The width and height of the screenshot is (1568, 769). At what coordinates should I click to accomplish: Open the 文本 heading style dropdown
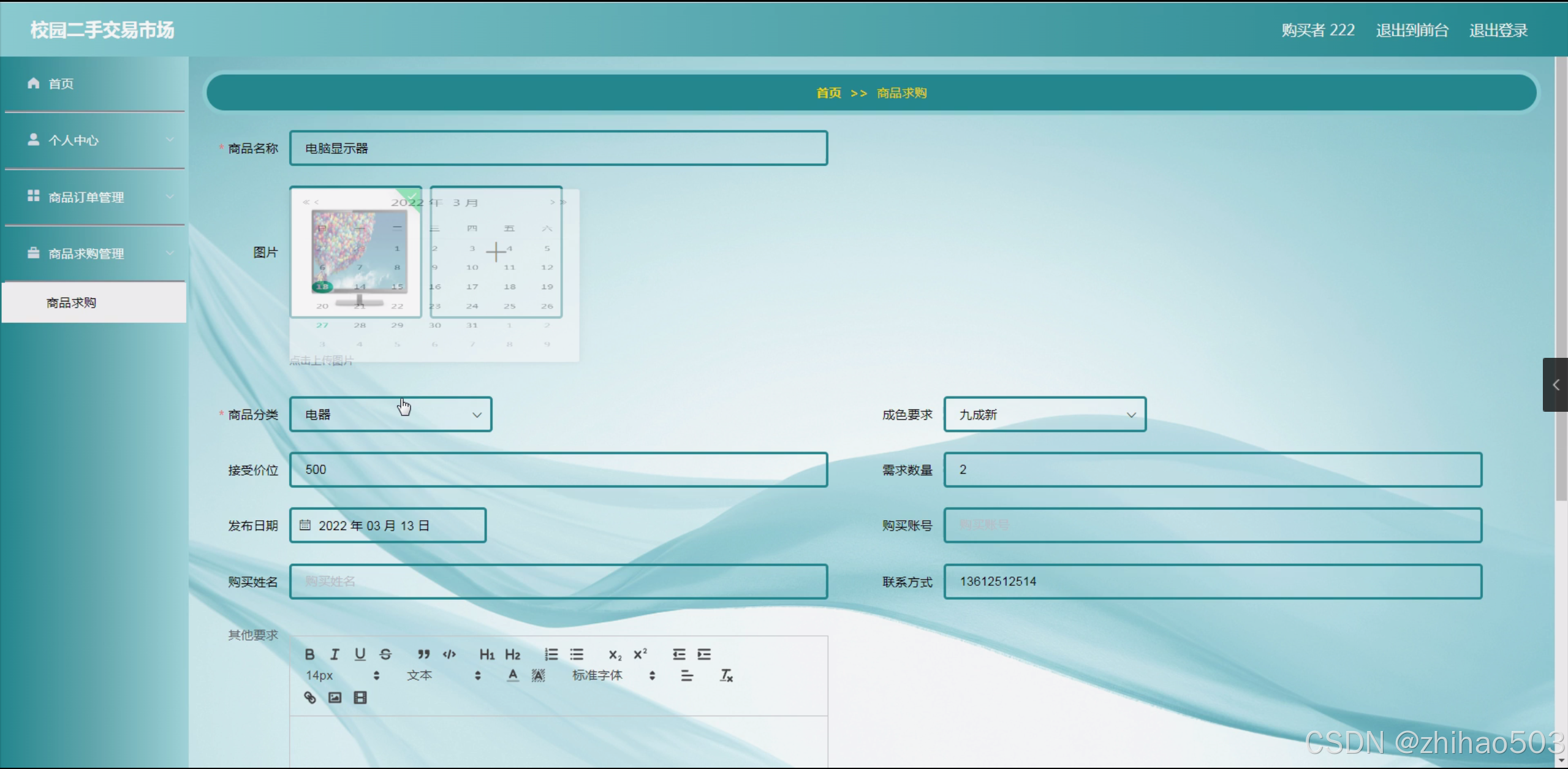click(x=444, y=675)
